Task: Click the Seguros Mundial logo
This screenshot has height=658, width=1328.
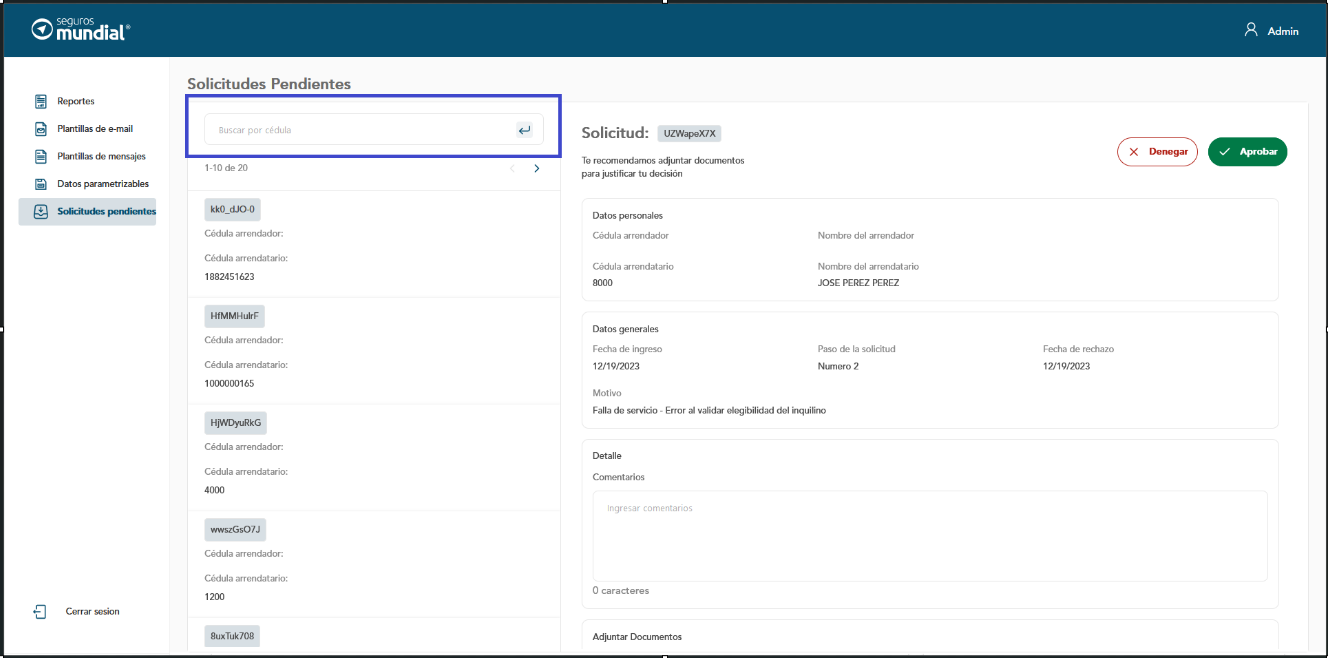Action: coord(80,29)
